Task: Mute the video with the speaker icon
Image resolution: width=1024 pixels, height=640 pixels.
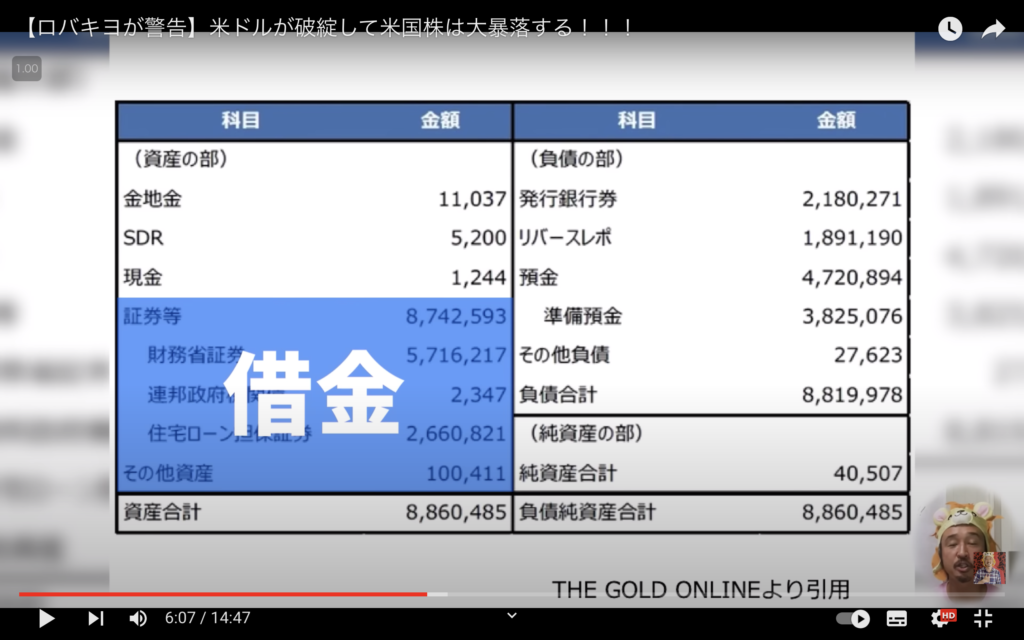Action: [x=138, y=618]
